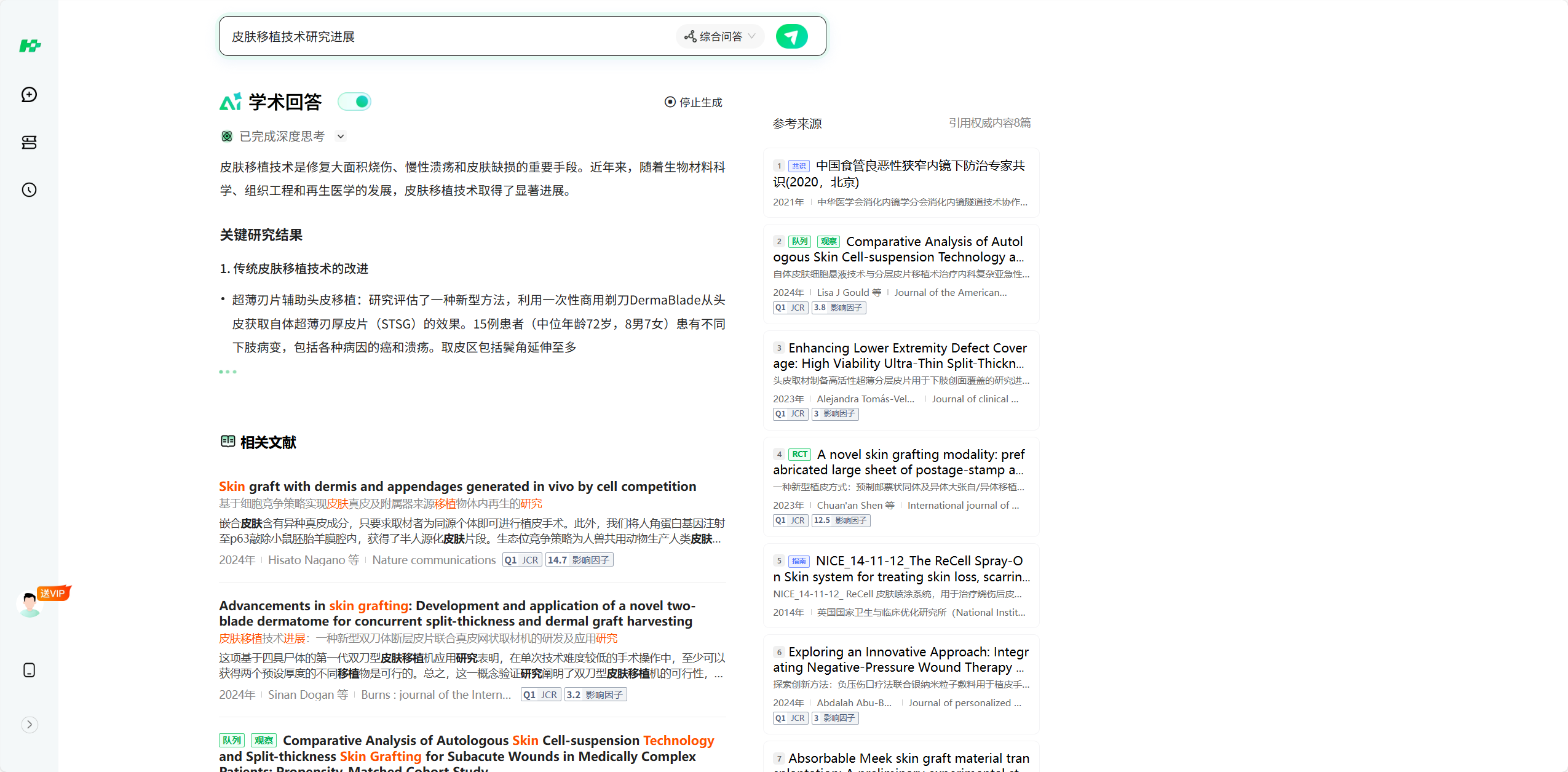Click the user avatar with 送VIP badge
This screenshot has width=1568, height=772.
(x=30, y=603)
